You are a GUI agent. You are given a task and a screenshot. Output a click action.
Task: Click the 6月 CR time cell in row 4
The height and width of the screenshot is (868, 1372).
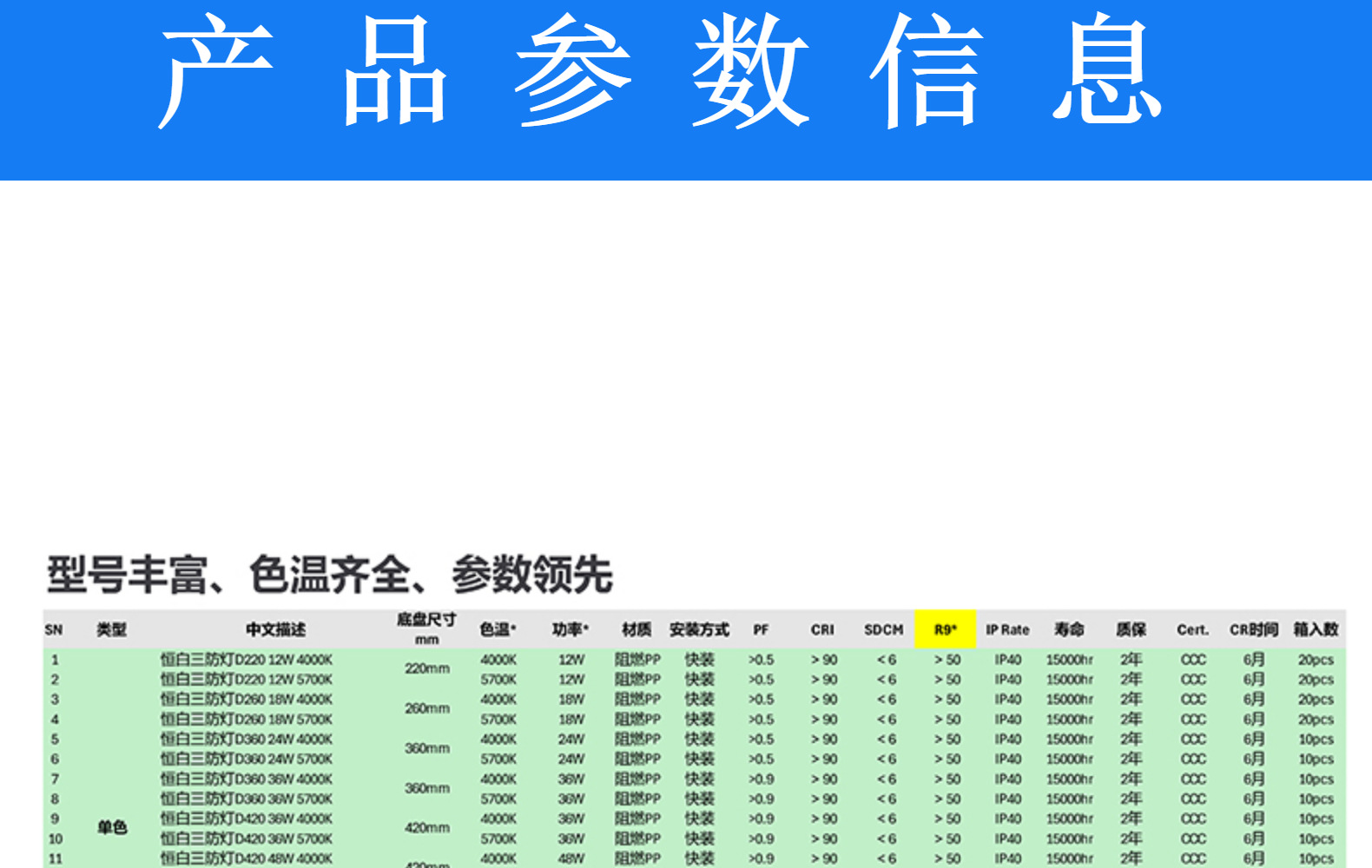pos(1254,720)
